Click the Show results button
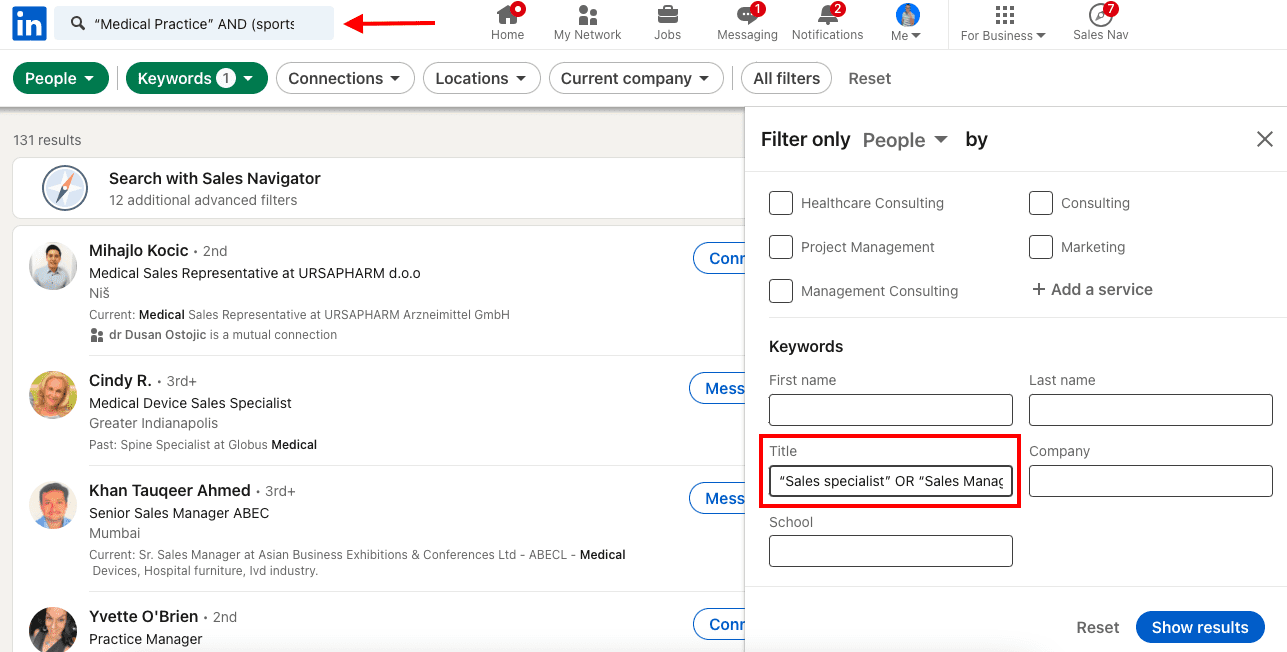Screen dimensions: 1287x652 1200,627
